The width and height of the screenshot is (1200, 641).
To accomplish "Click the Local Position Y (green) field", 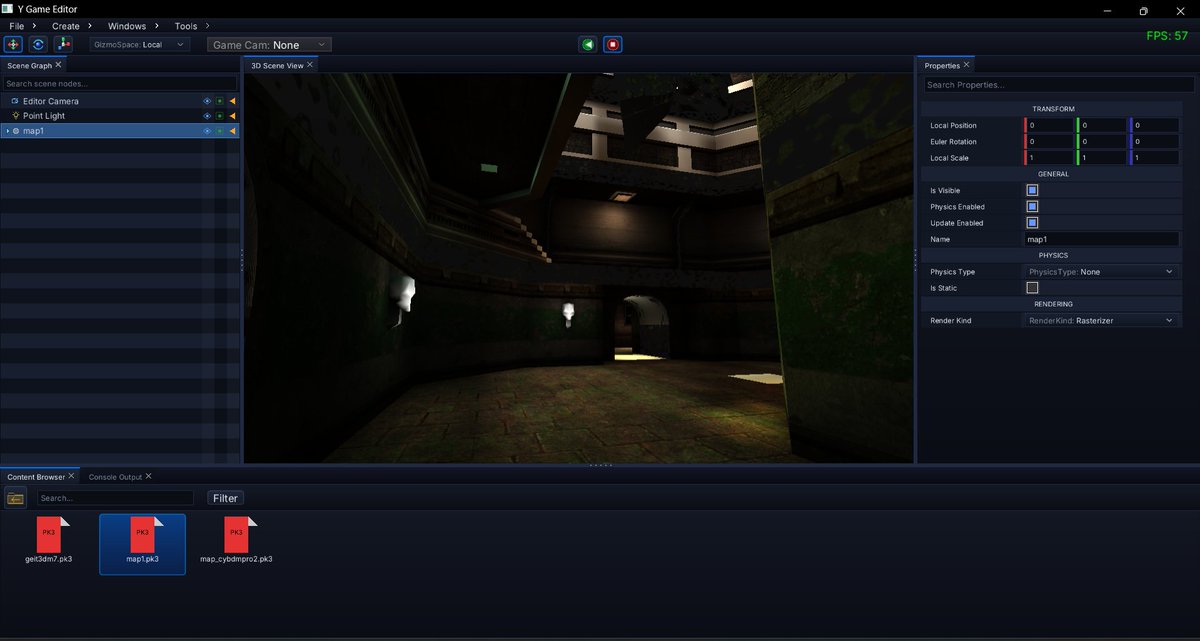I will [1101, 125].
